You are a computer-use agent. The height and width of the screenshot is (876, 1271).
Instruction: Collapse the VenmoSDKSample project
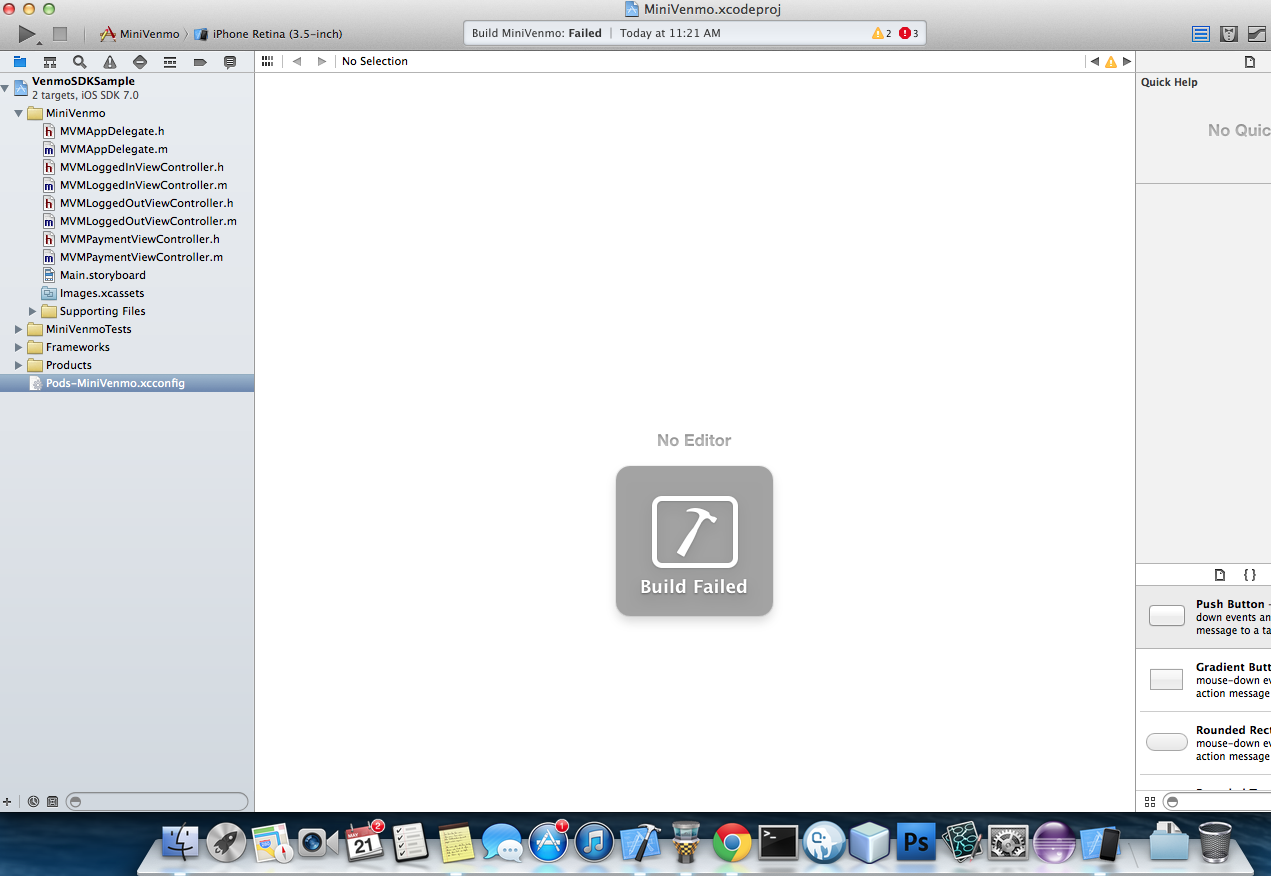point(6,88)
